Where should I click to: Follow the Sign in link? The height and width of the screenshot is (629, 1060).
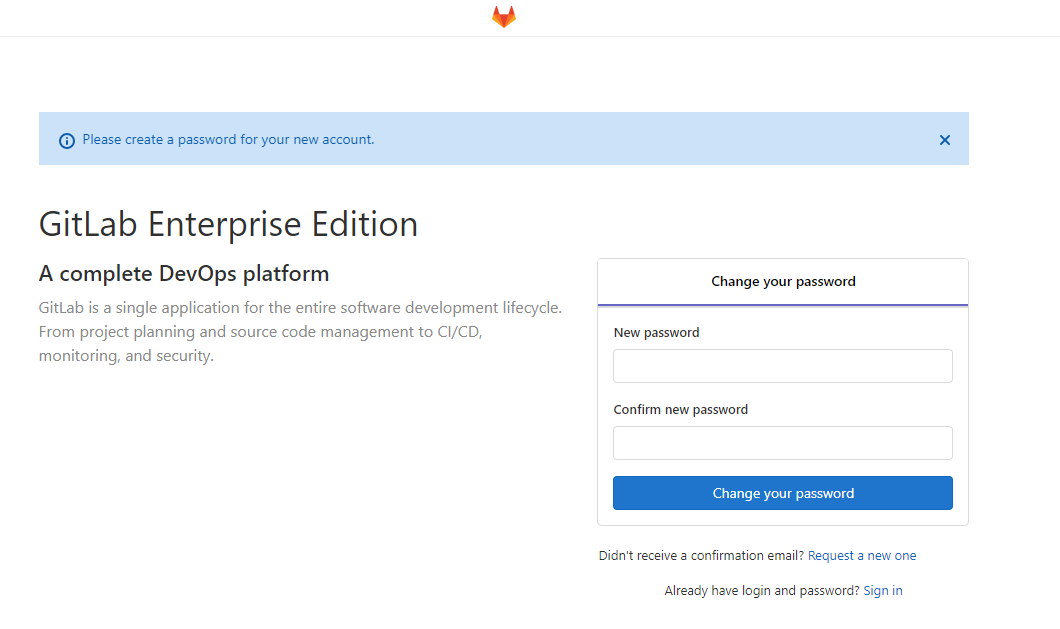pyautogui.click(x=882, y=591)
